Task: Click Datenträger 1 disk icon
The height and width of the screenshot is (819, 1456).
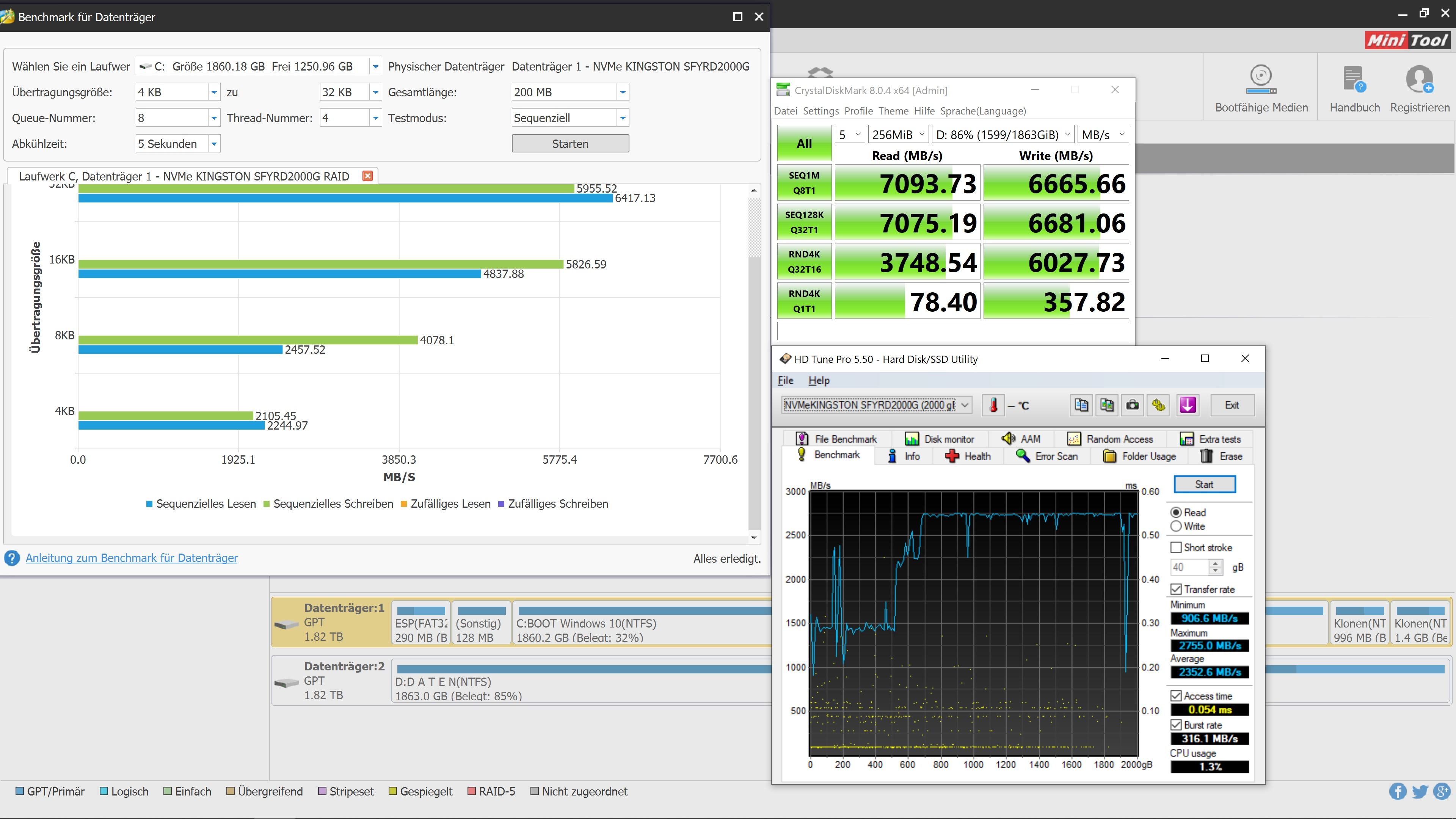Action: click(286, 624)
